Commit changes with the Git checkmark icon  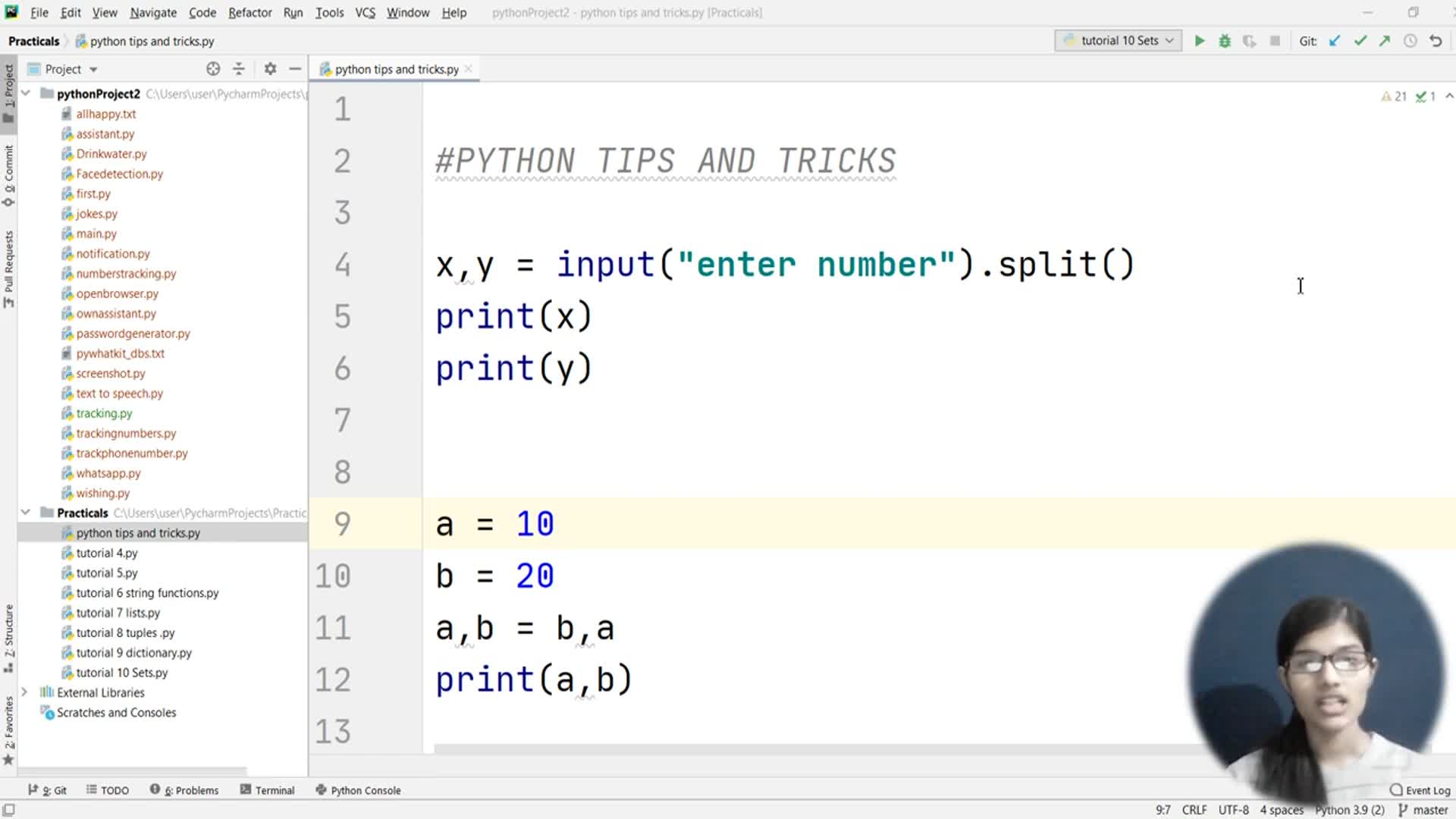pos(1360,41)
